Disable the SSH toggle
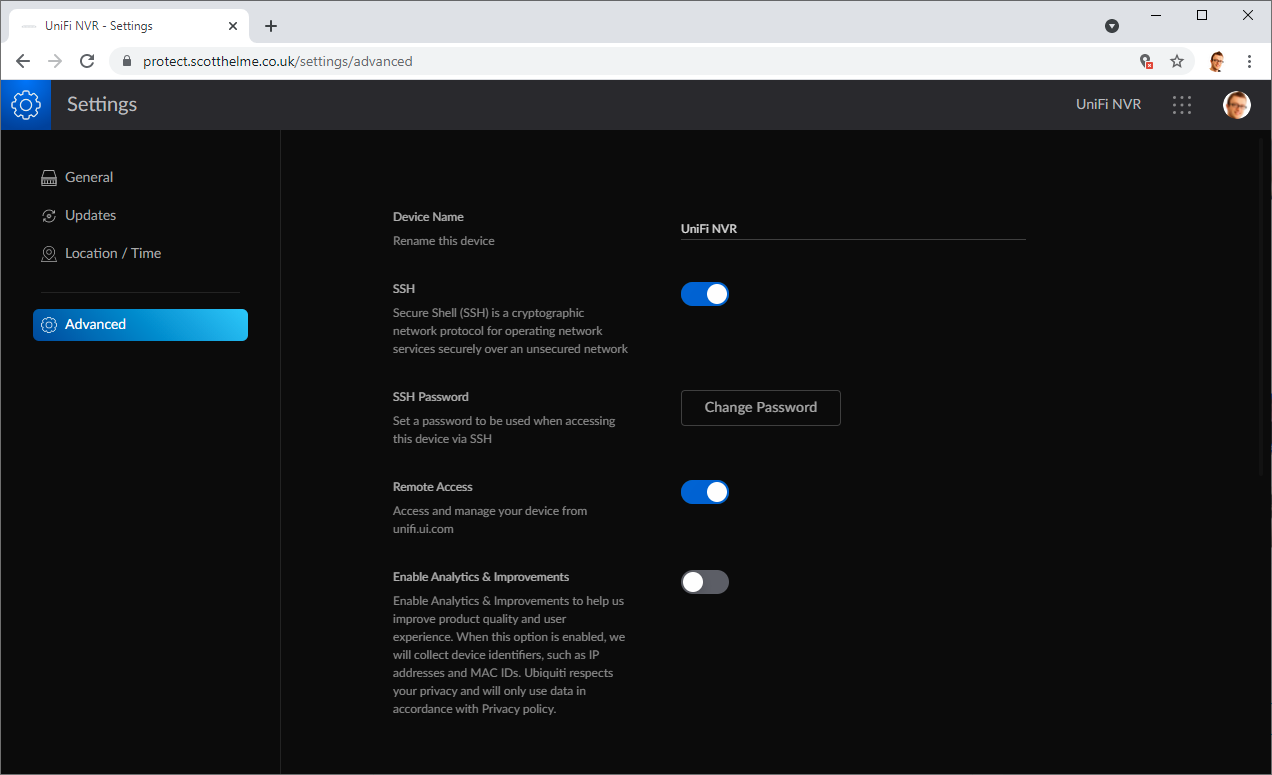1272x775 pixels. pos(705,294)
